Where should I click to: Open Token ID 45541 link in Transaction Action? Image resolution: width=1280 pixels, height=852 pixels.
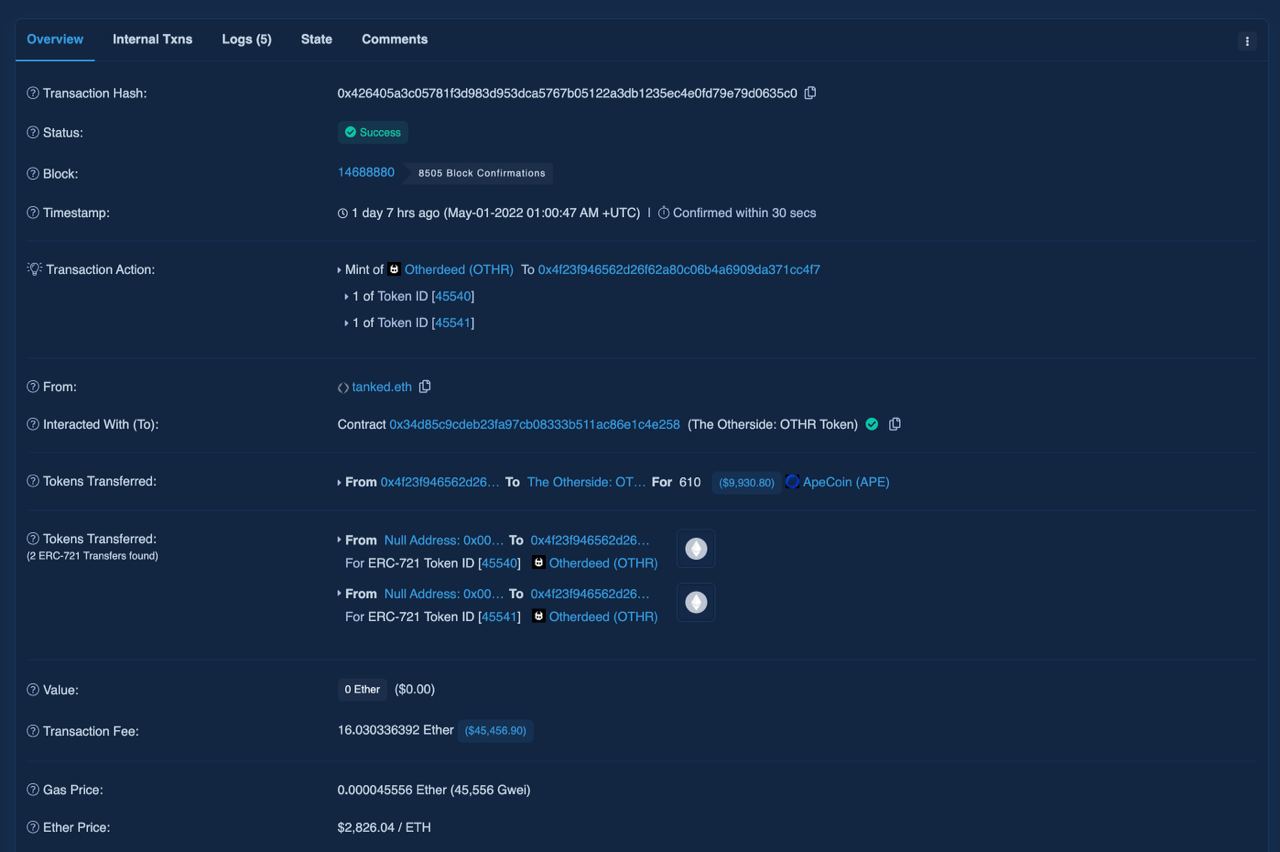click(x=453, y=322)
